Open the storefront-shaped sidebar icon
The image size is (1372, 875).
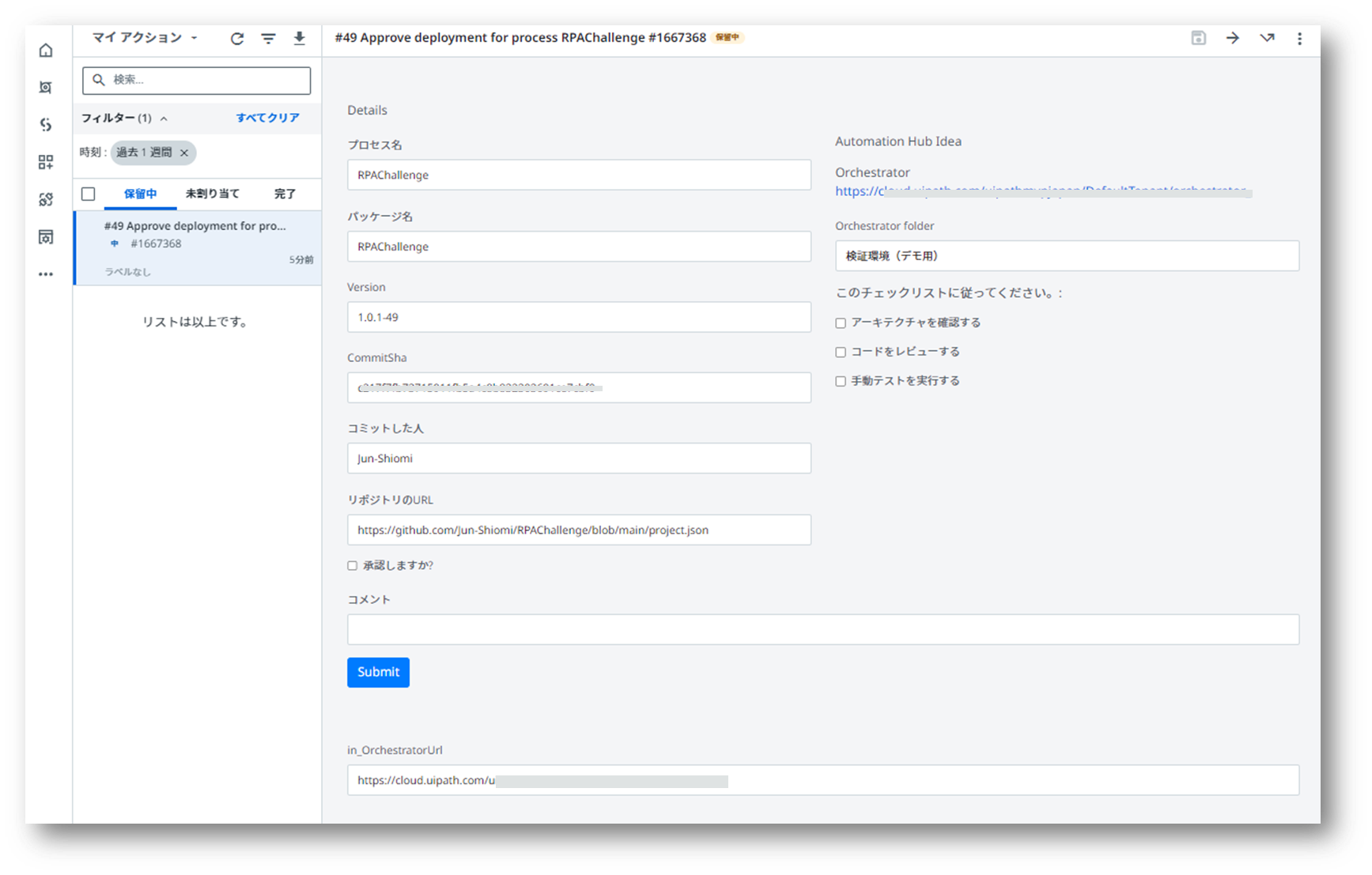tap(46, 236)
